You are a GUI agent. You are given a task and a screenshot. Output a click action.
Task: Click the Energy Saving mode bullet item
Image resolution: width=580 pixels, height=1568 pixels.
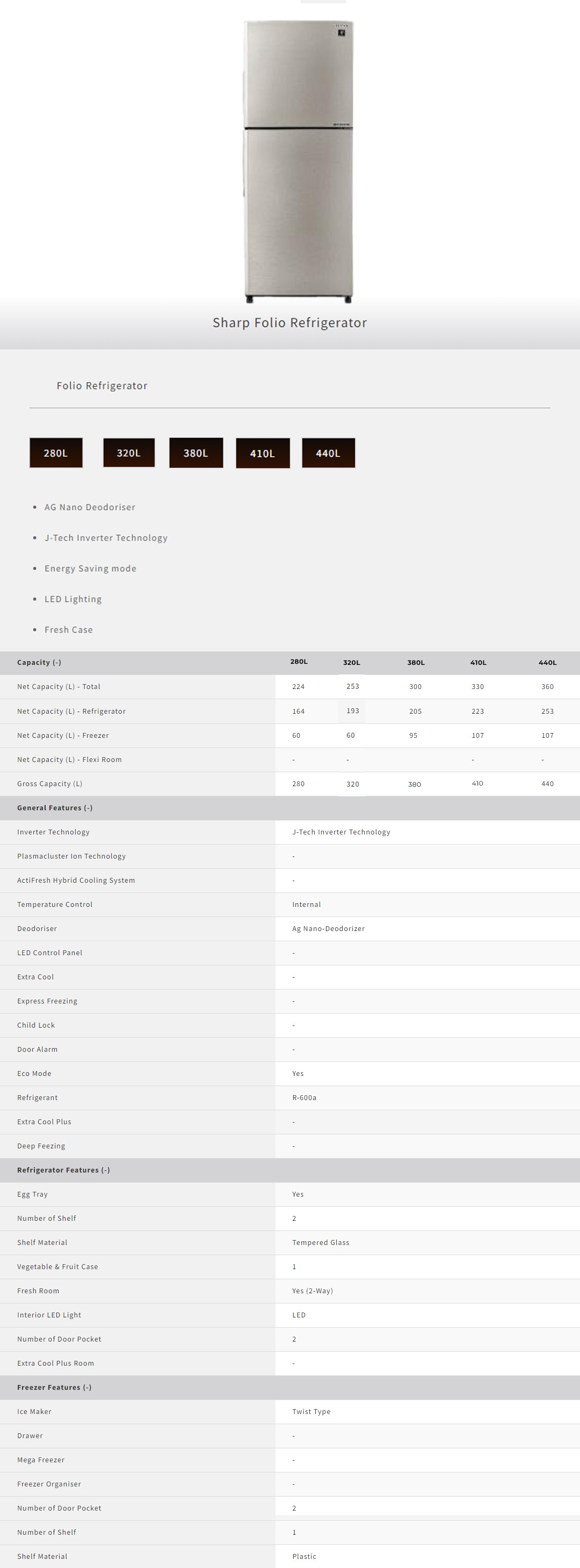(90, 568)
